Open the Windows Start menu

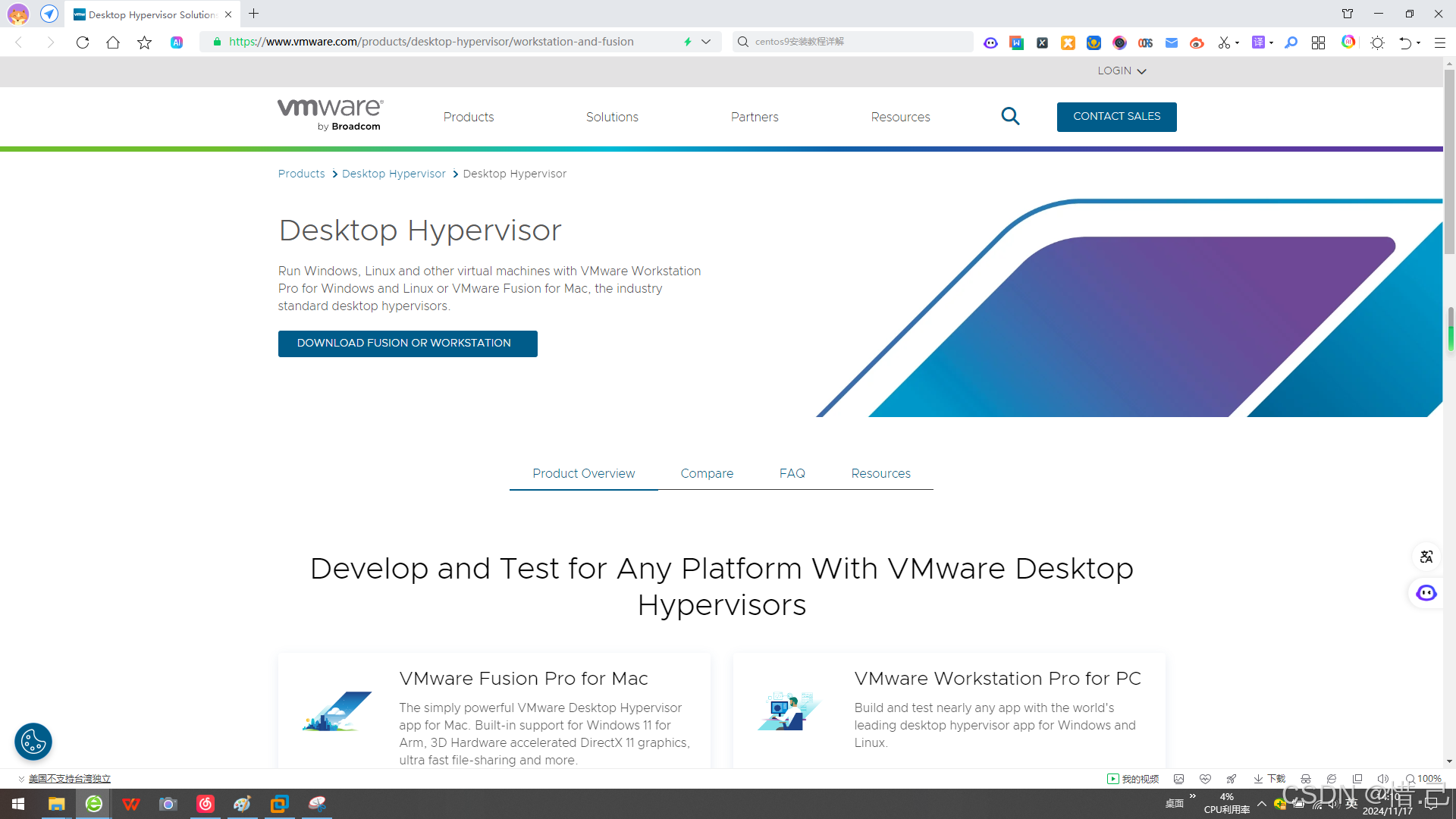[18, 804]
